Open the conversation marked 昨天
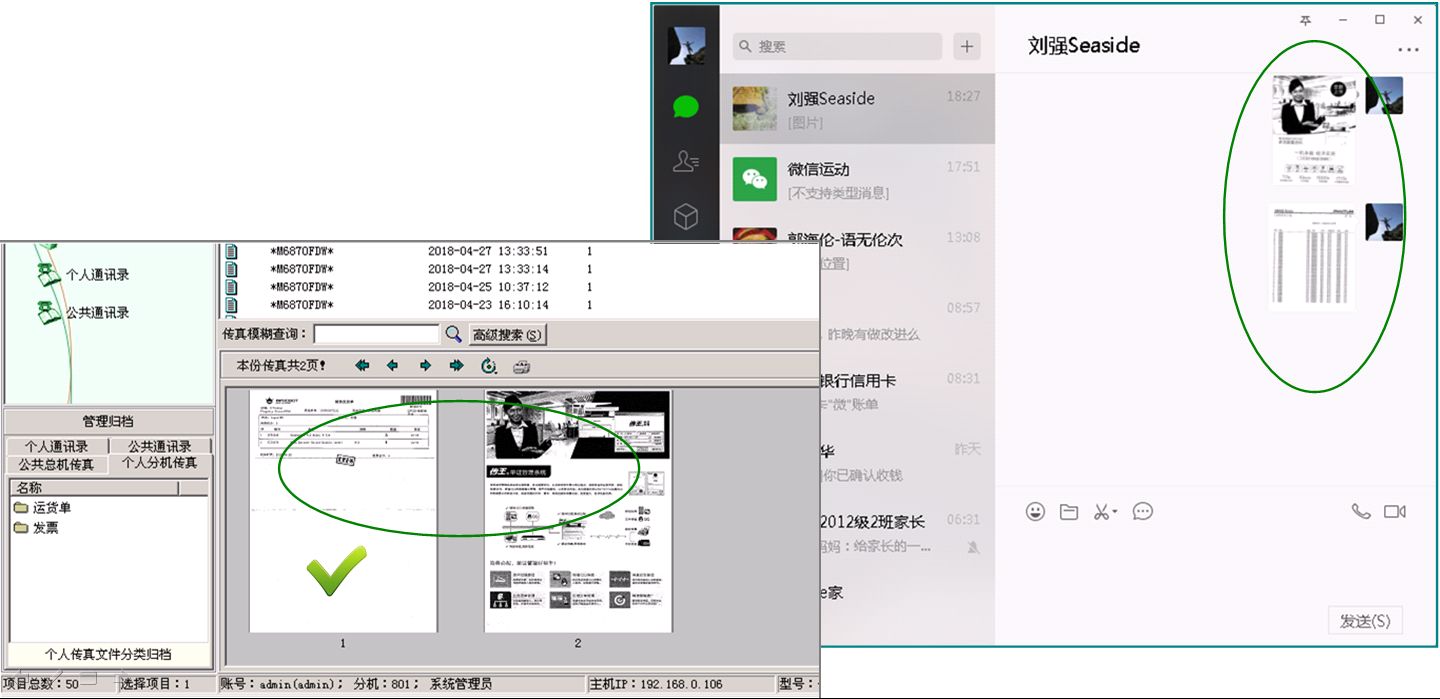This screenshot has width=1440, height=699. 907,461
